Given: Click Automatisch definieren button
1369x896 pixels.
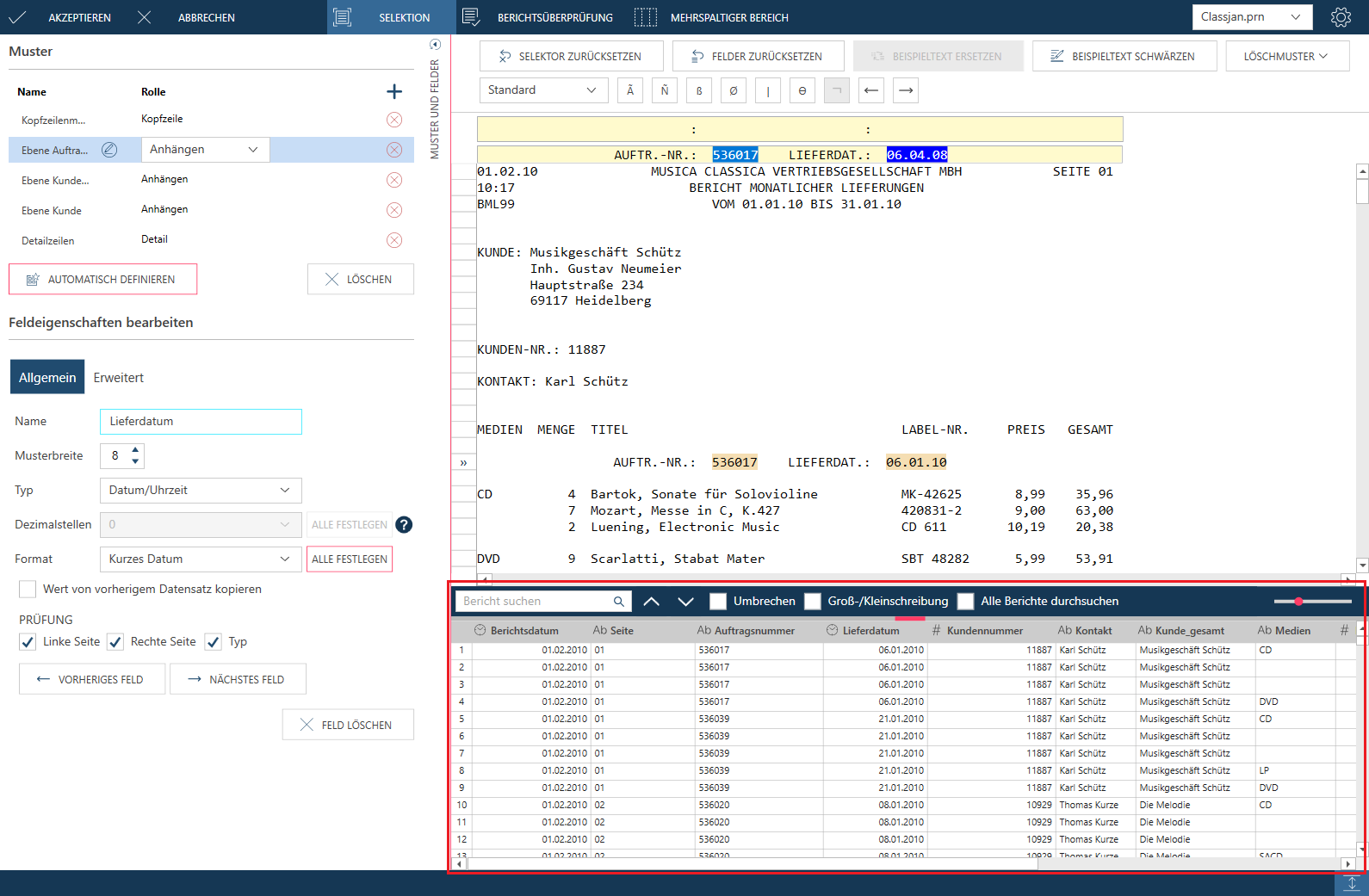Looking at the screenshot, I should [x=103, y=280].
